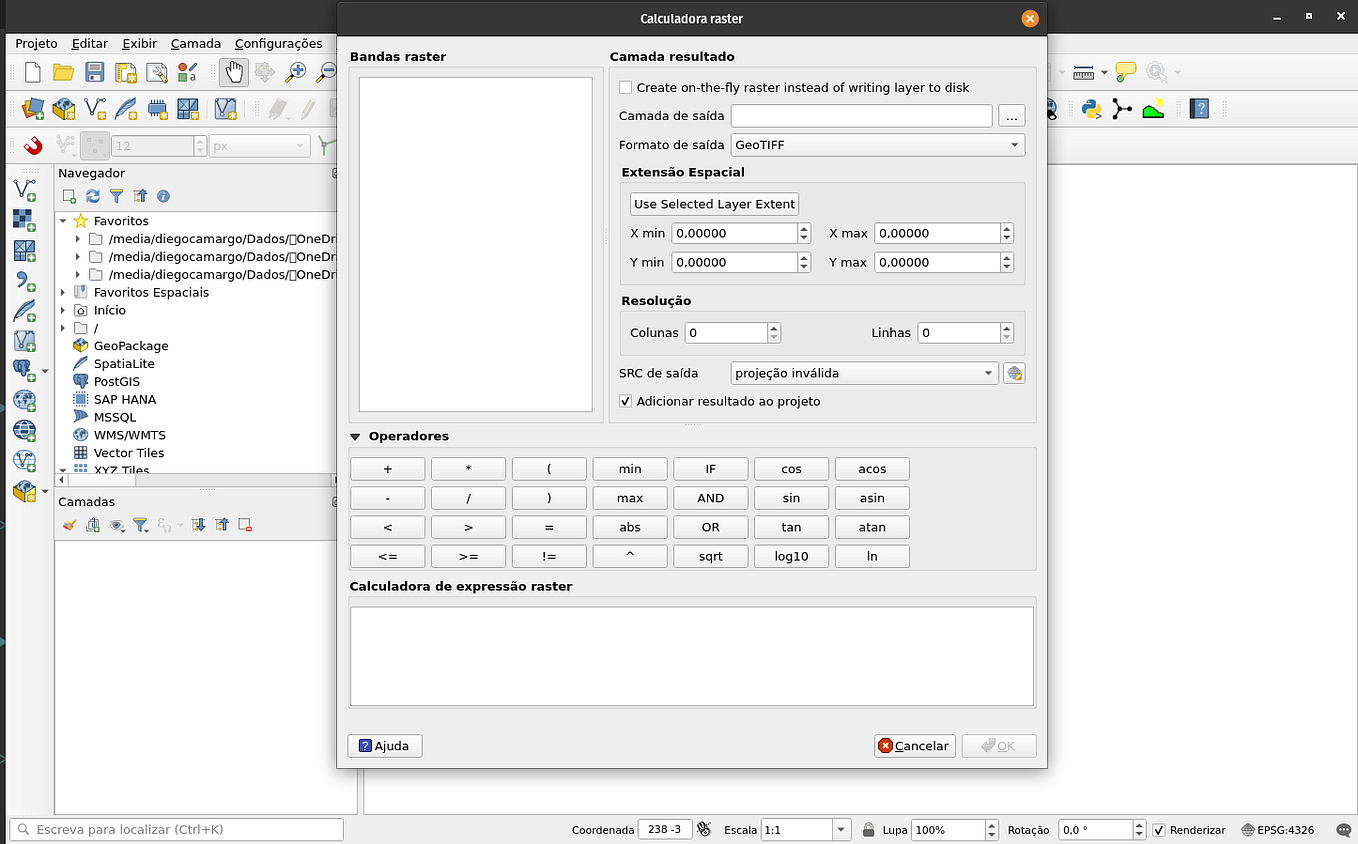This screenshot has width=1358, height=844.
Task: Click the New Project blank page icon
Action: [33, 72]
